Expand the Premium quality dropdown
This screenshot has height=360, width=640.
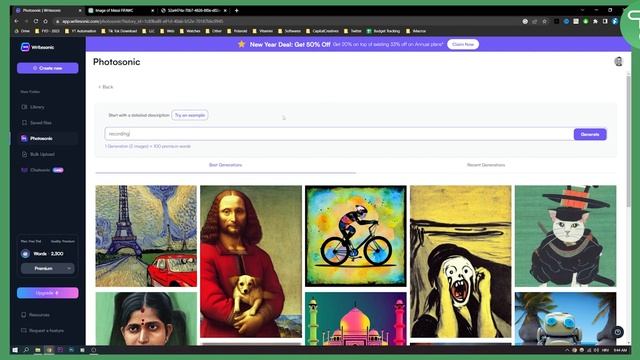(47, 269)
